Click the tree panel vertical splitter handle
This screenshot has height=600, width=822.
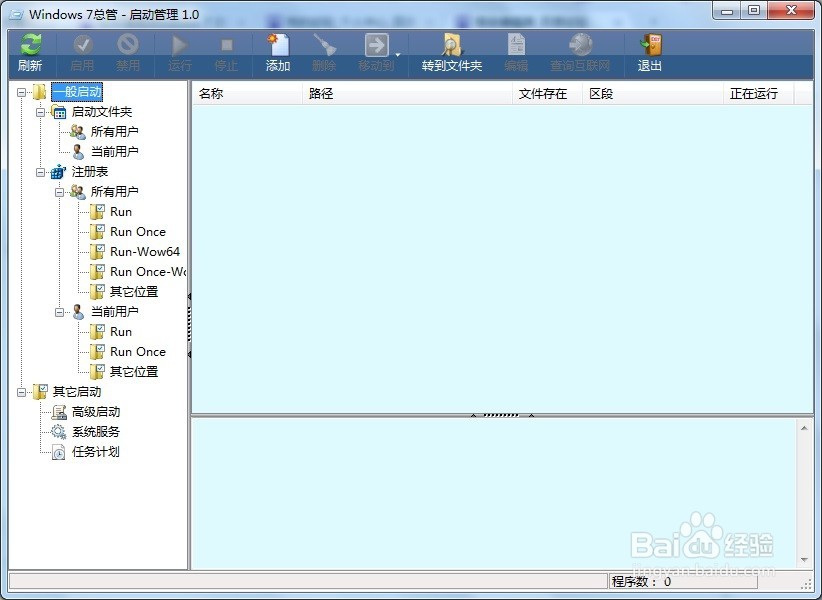tap(189, 325)
